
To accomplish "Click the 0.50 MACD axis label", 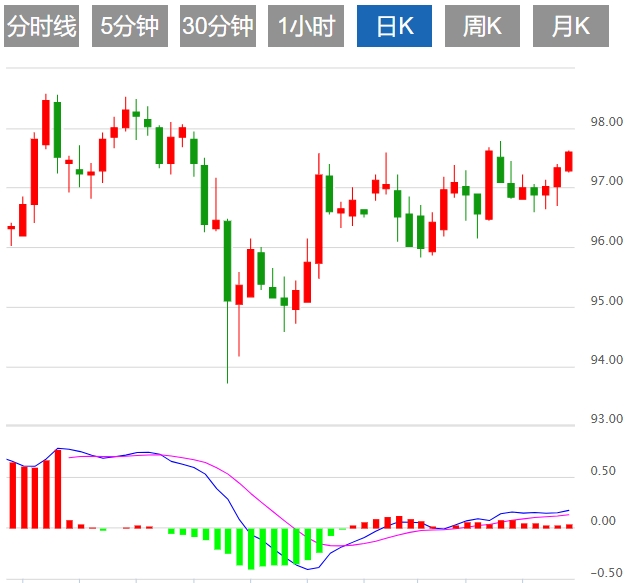I will 603,471.
